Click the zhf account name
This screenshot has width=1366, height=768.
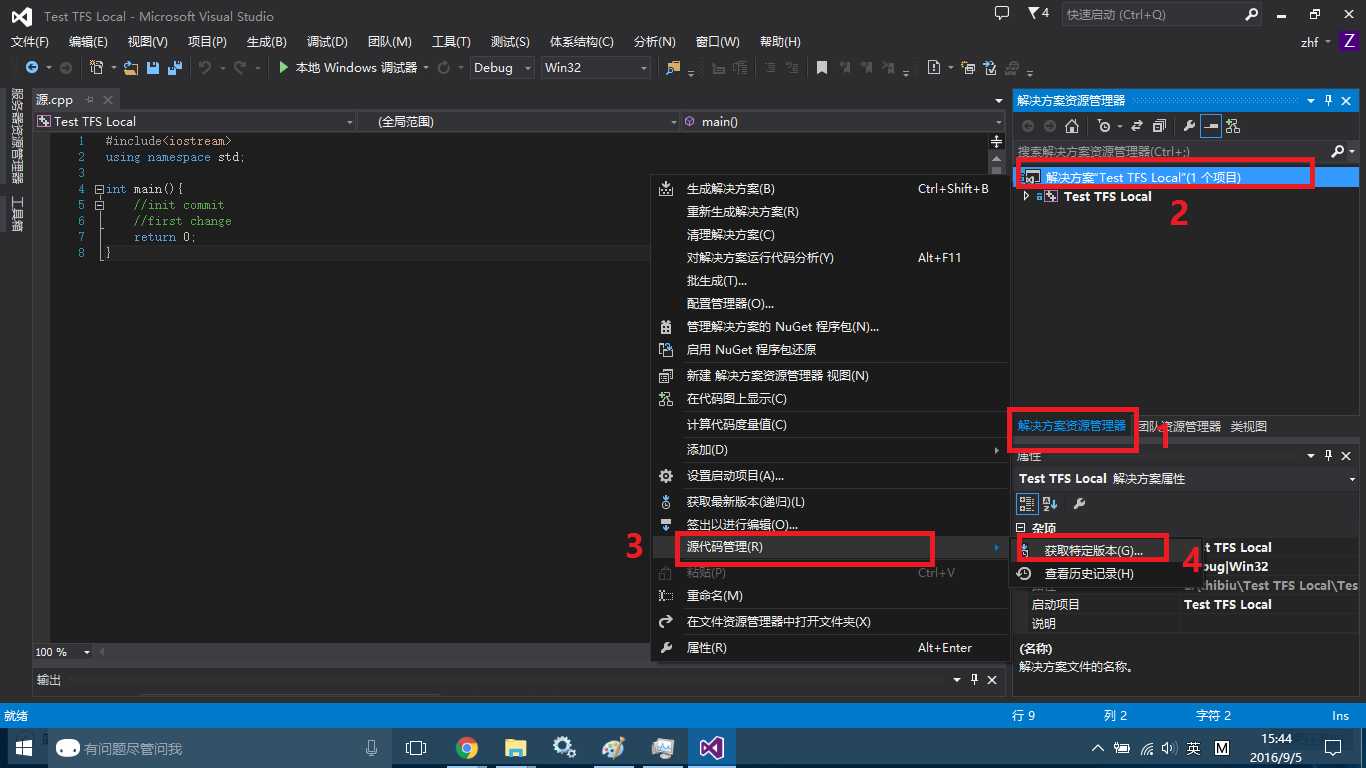(1309, 42)
